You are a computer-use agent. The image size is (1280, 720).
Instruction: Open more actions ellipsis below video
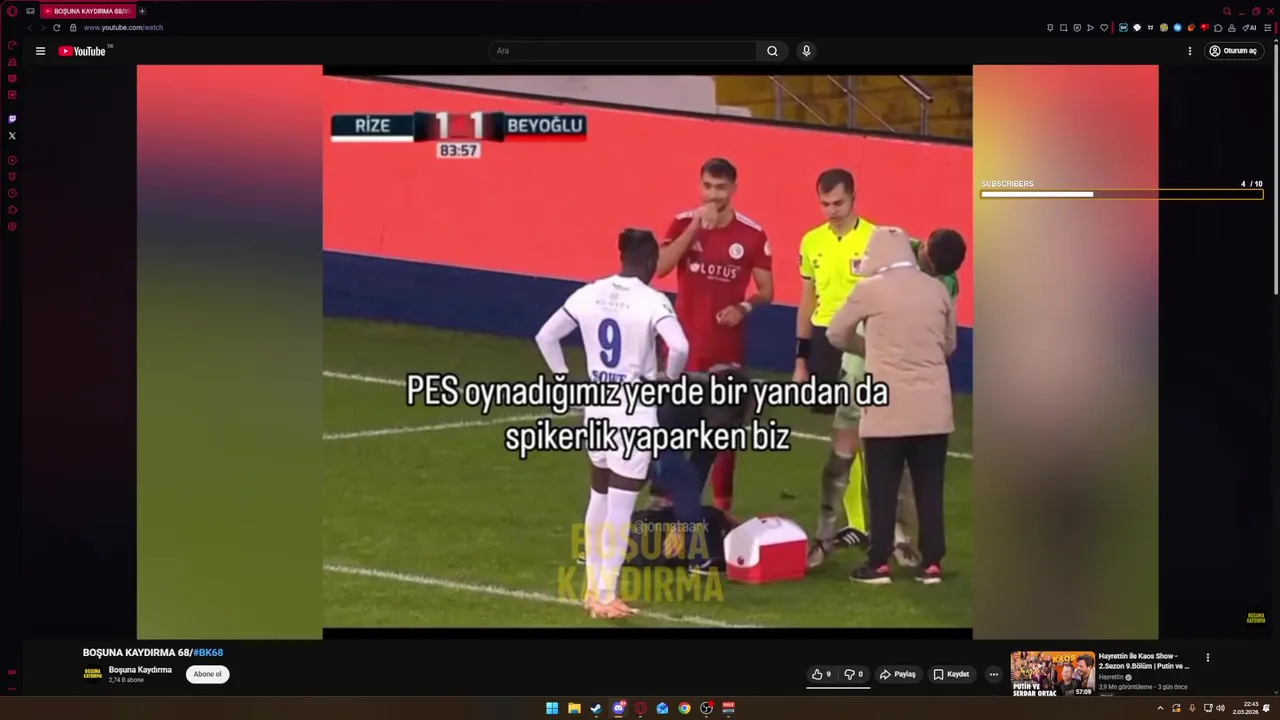pyautogui.click(x=994, y=674)
